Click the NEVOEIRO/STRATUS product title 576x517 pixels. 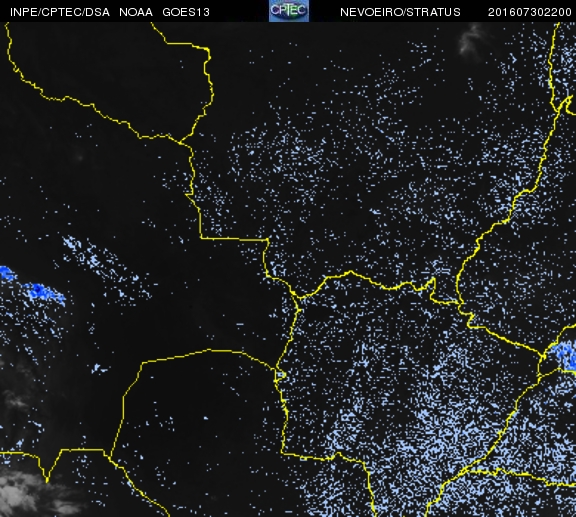pyautogui.click(x=400, y=12)
